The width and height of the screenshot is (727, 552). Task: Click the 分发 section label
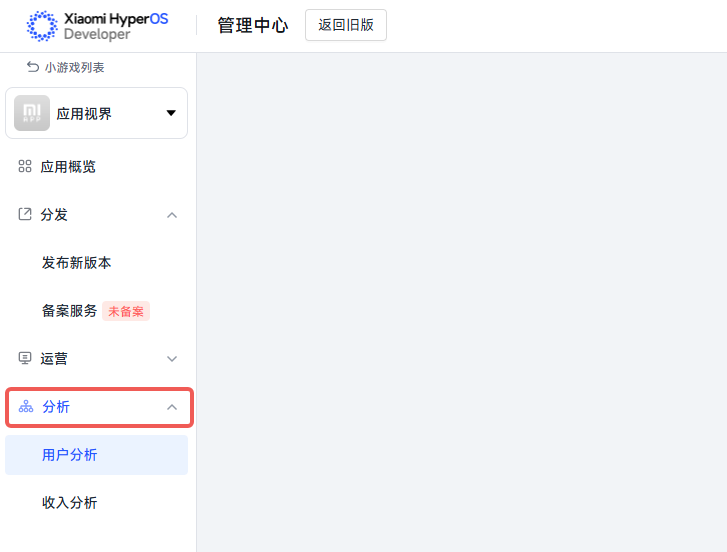54,215
